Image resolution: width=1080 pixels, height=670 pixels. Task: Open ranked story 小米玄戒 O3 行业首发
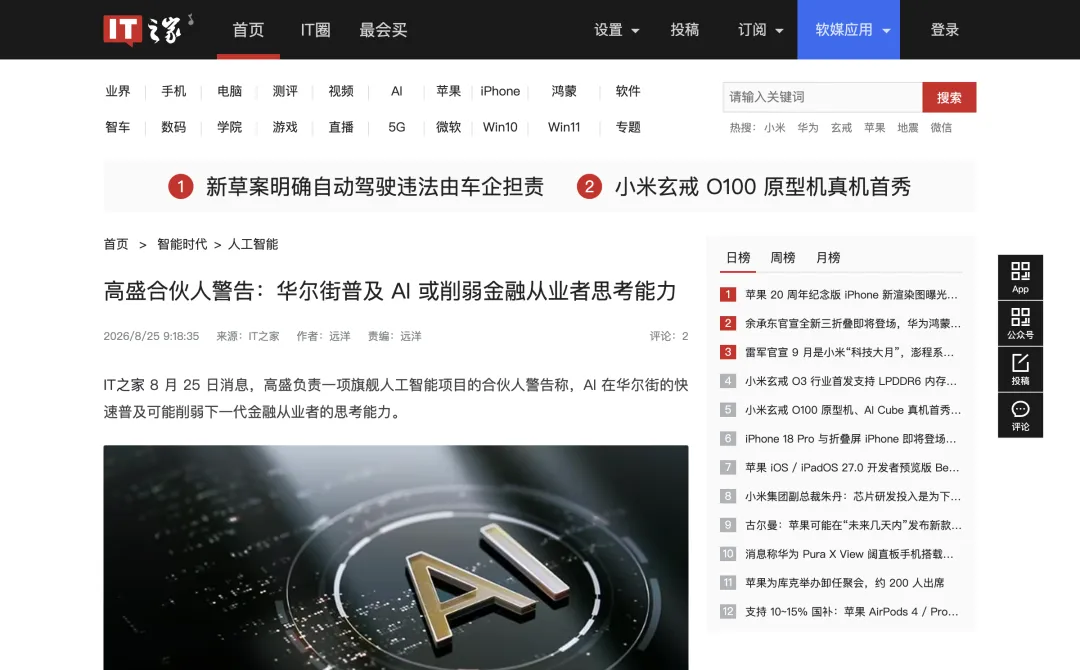851,381
